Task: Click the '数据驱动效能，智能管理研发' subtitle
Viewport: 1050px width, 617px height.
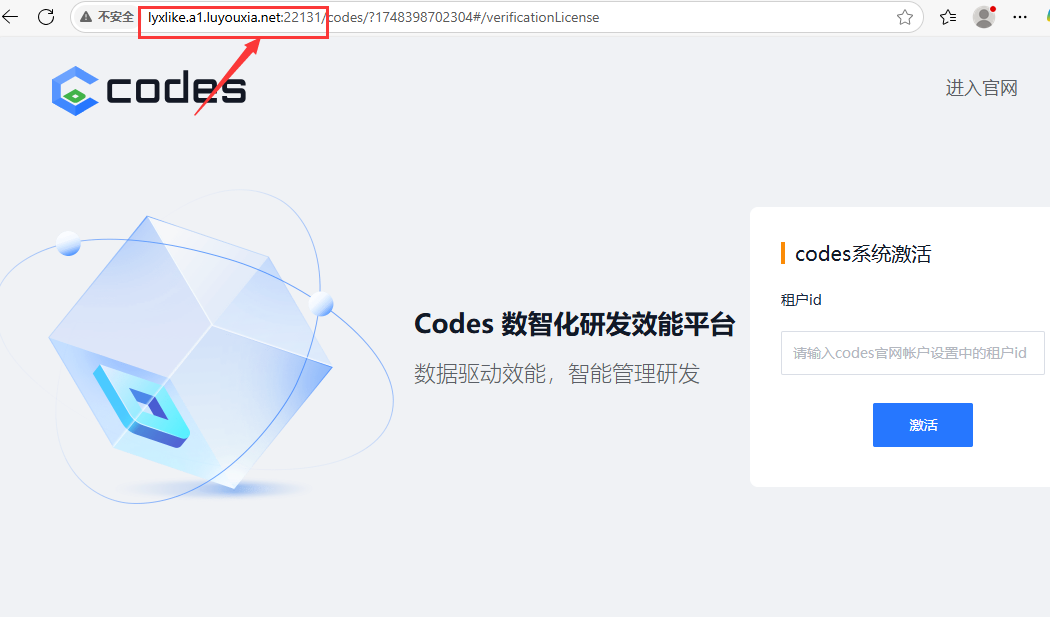Action: click(556, 373)
